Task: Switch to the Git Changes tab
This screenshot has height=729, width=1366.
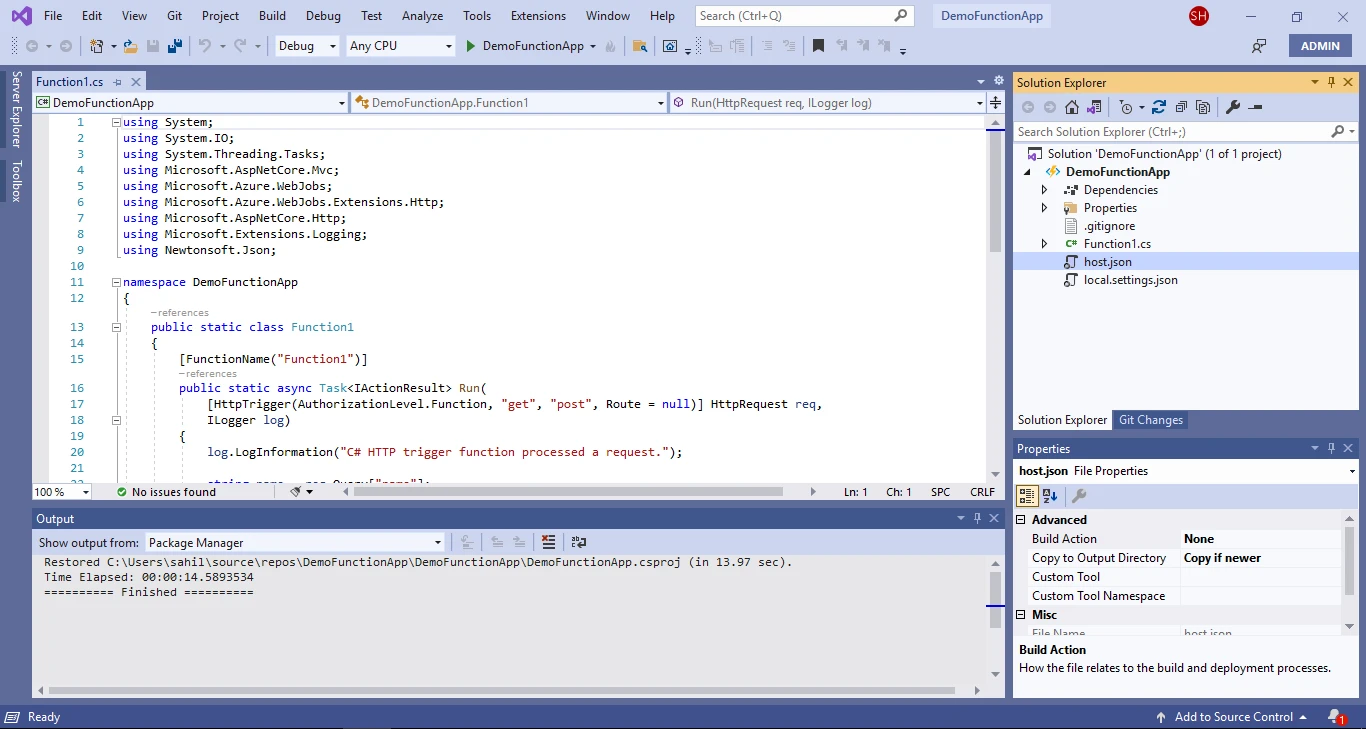Action: (1150, 420)
